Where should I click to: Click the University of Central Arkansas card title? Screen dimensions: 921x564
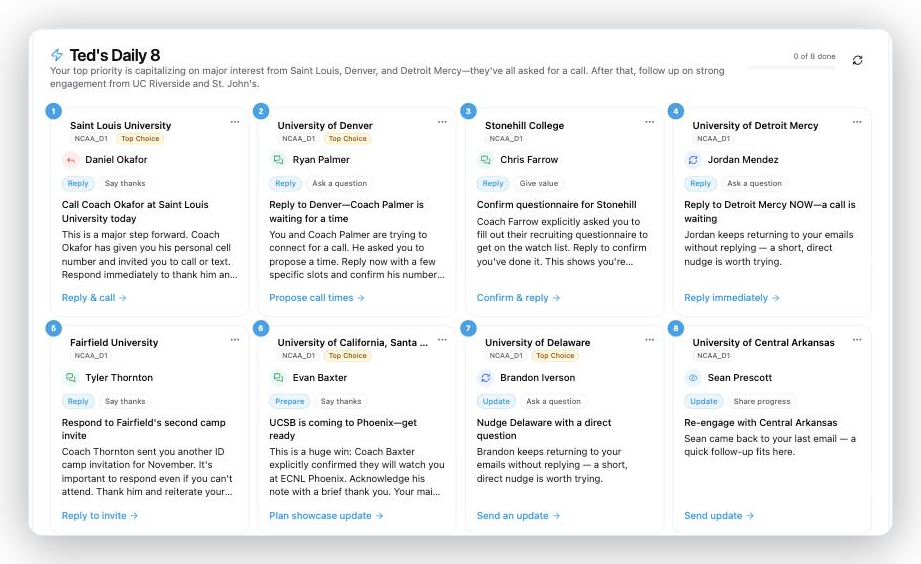(763, 343)
